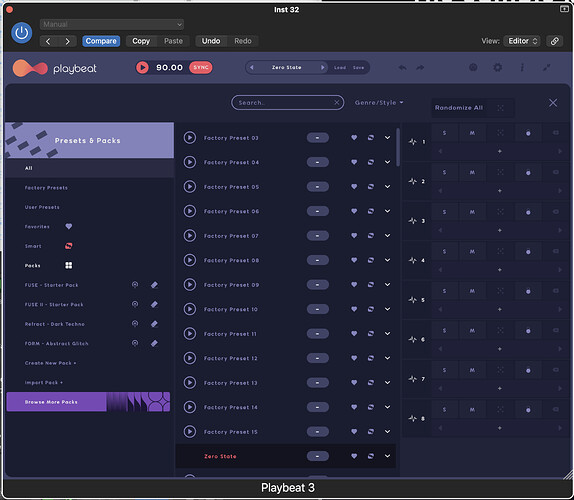Click the Undo button in plugin header

click(x=211, y=41)
